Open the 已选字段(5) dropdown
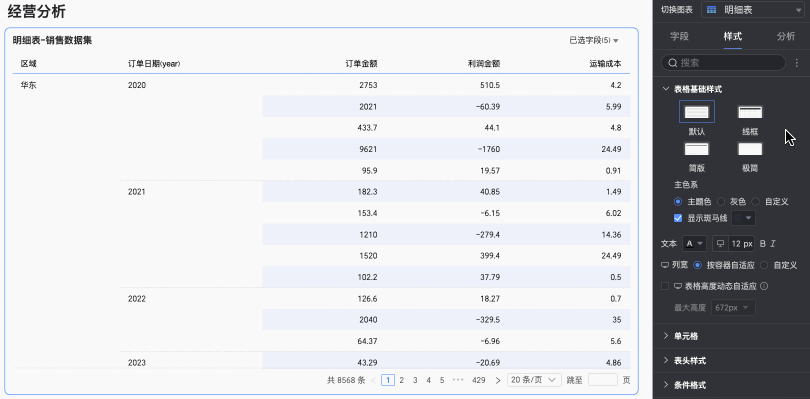810x399 pixels. 594,40
